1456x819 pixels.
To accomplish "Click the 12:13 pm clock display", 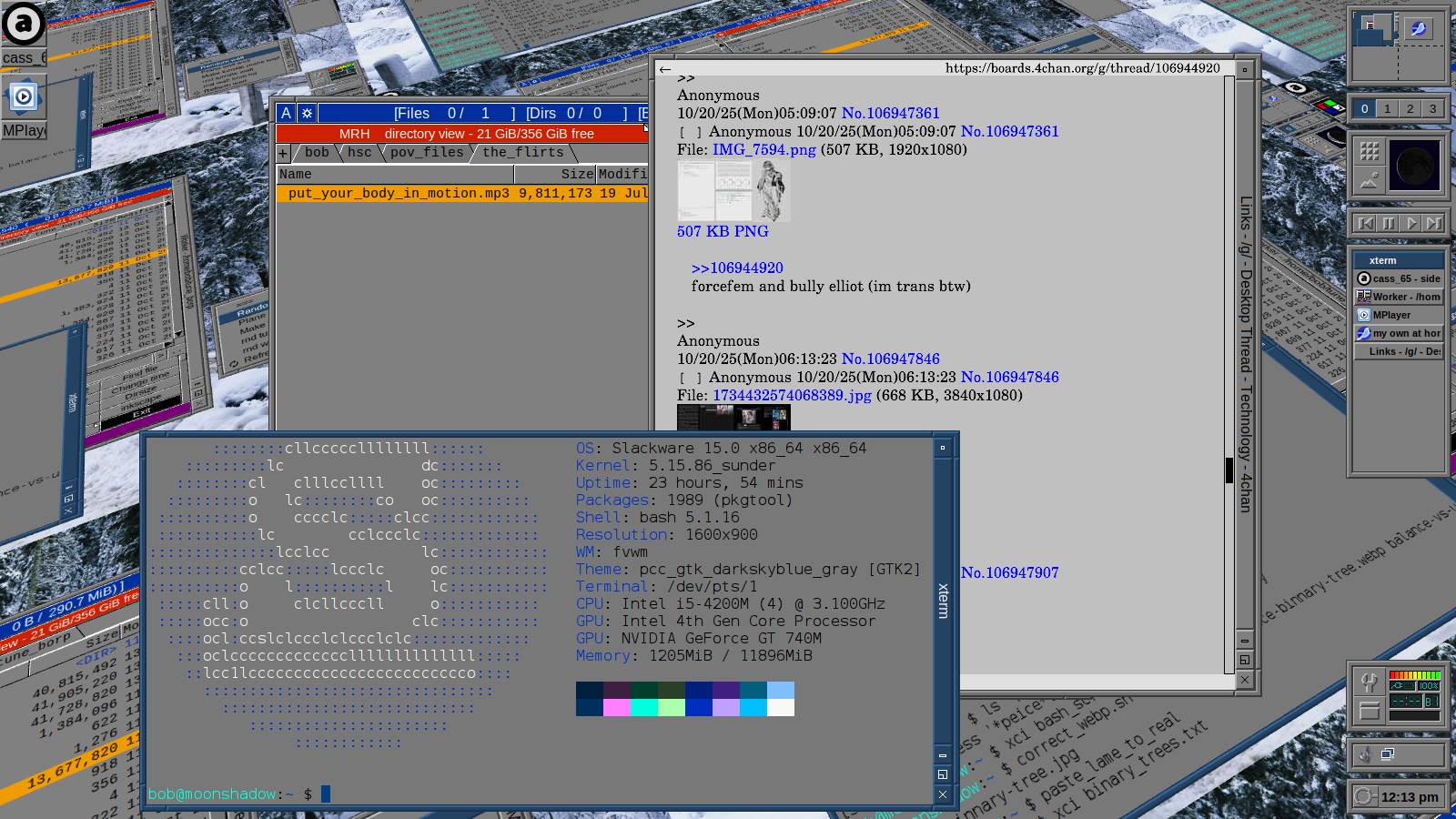I will click(1410, 797).
